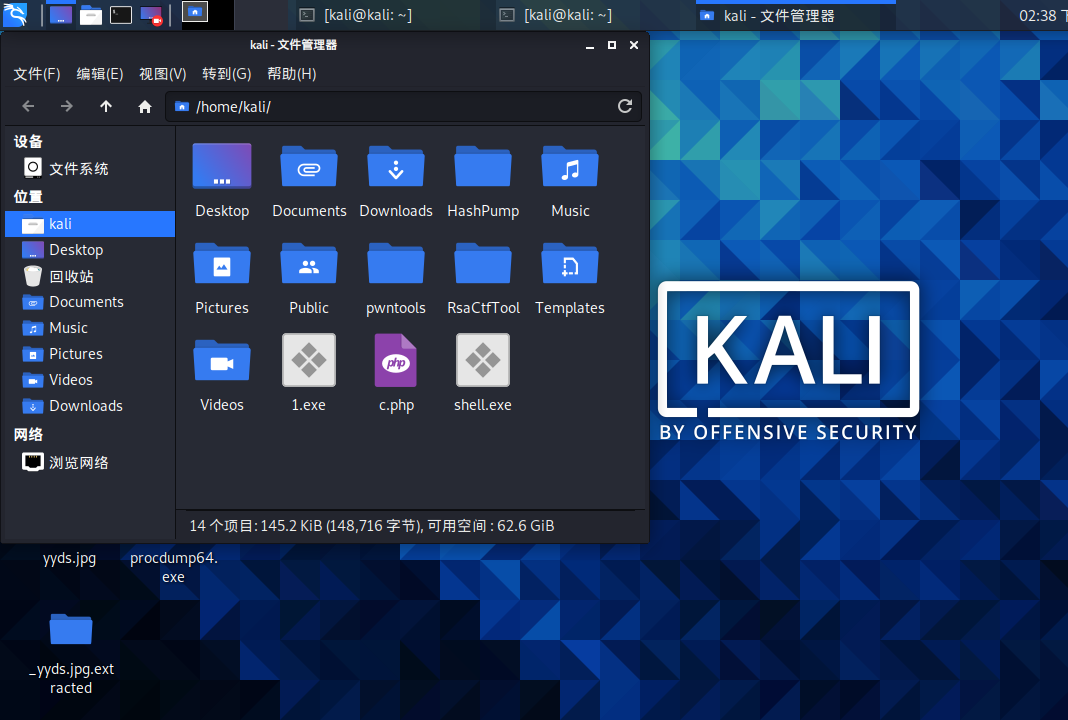Open the RsaCtfTool folder
Viewport: 1068px width, 720px height.
[483, 265]
